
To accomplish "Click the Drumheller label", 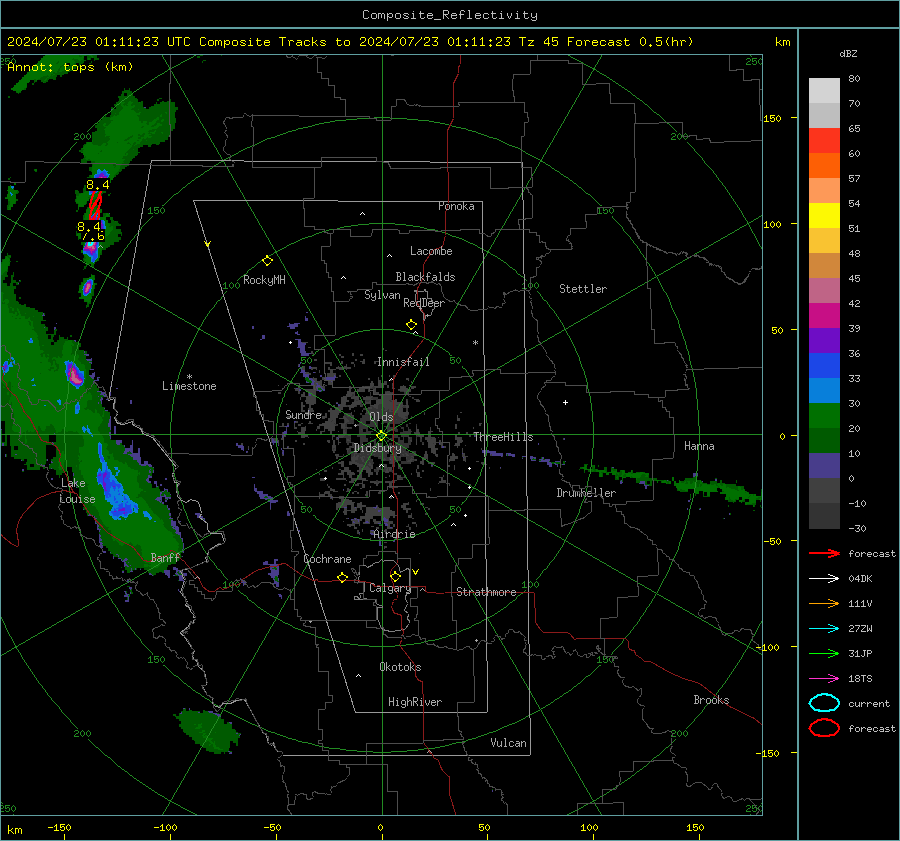I will pyautogui.click(x=586, y=493).
